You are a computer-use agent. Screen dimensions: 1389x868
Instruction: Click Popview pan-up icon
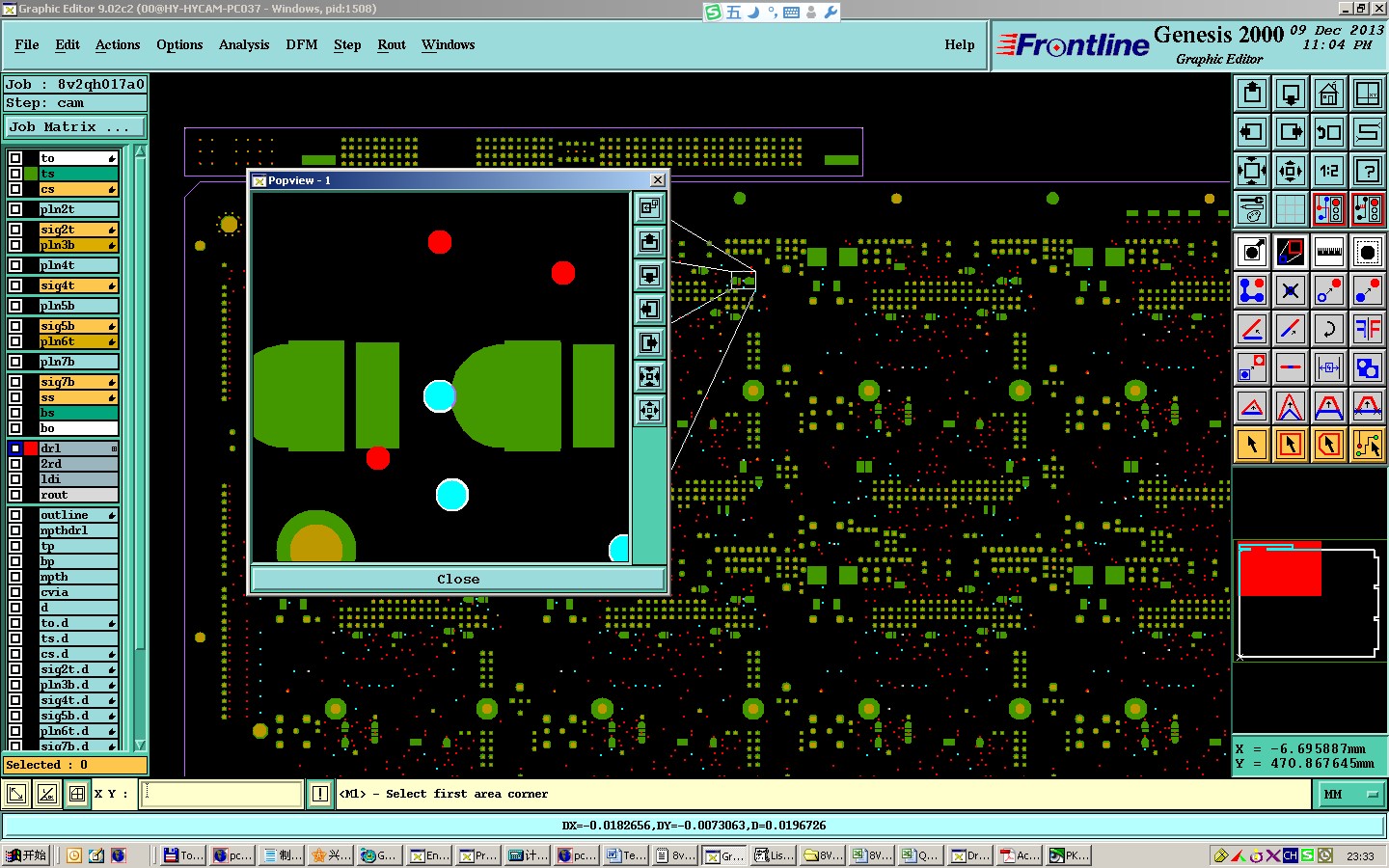tap(650, 241)
